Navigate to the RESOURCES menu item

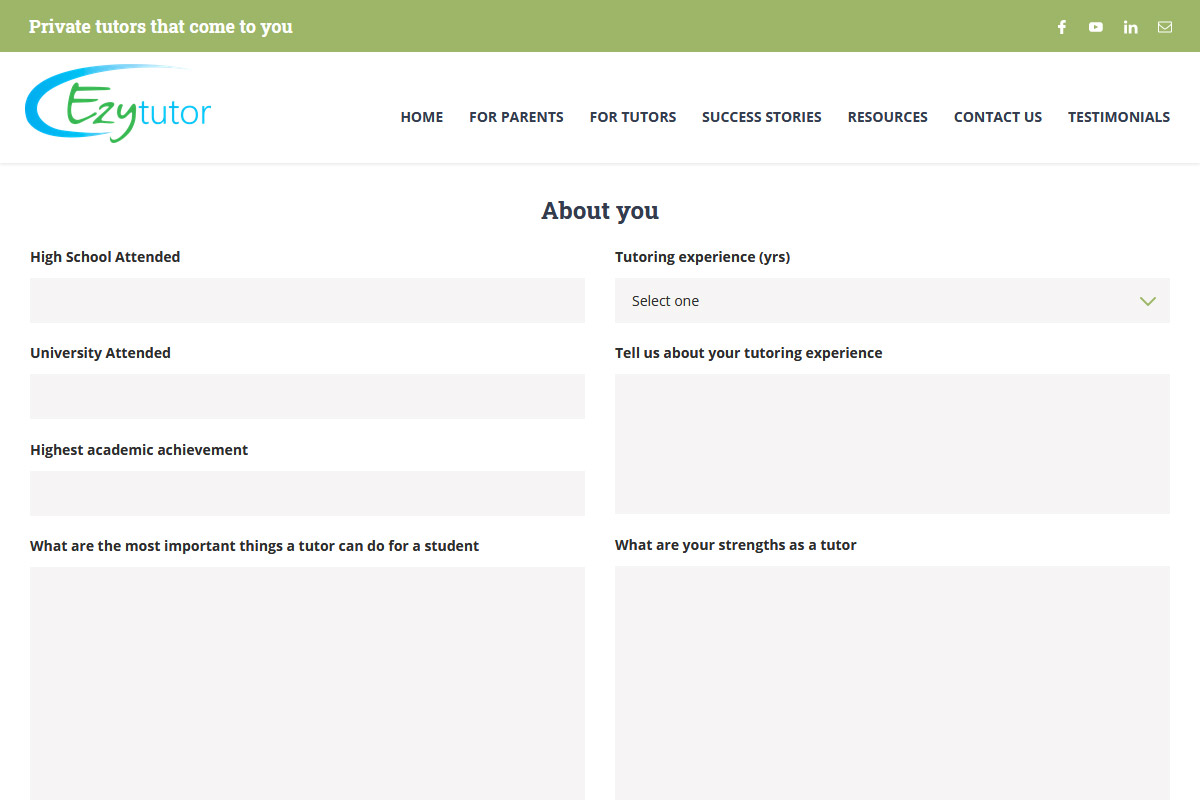887,117
